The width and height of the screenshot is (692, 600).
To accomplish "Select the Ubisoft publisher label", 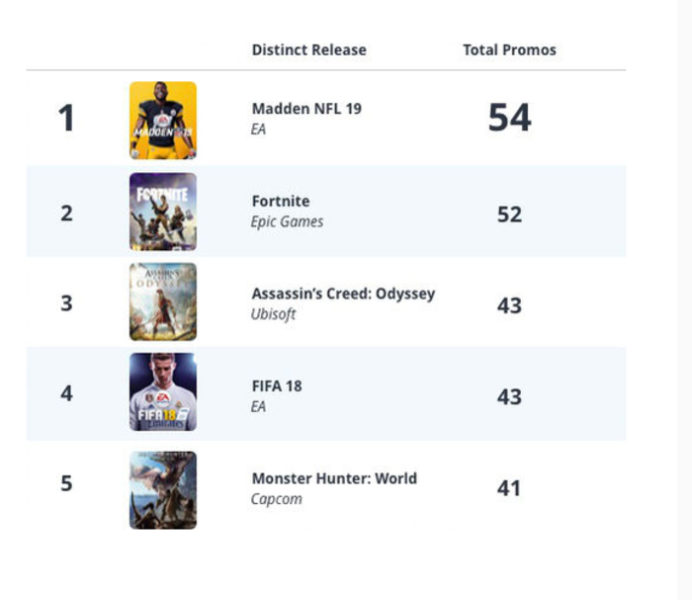I will point(274,315).
